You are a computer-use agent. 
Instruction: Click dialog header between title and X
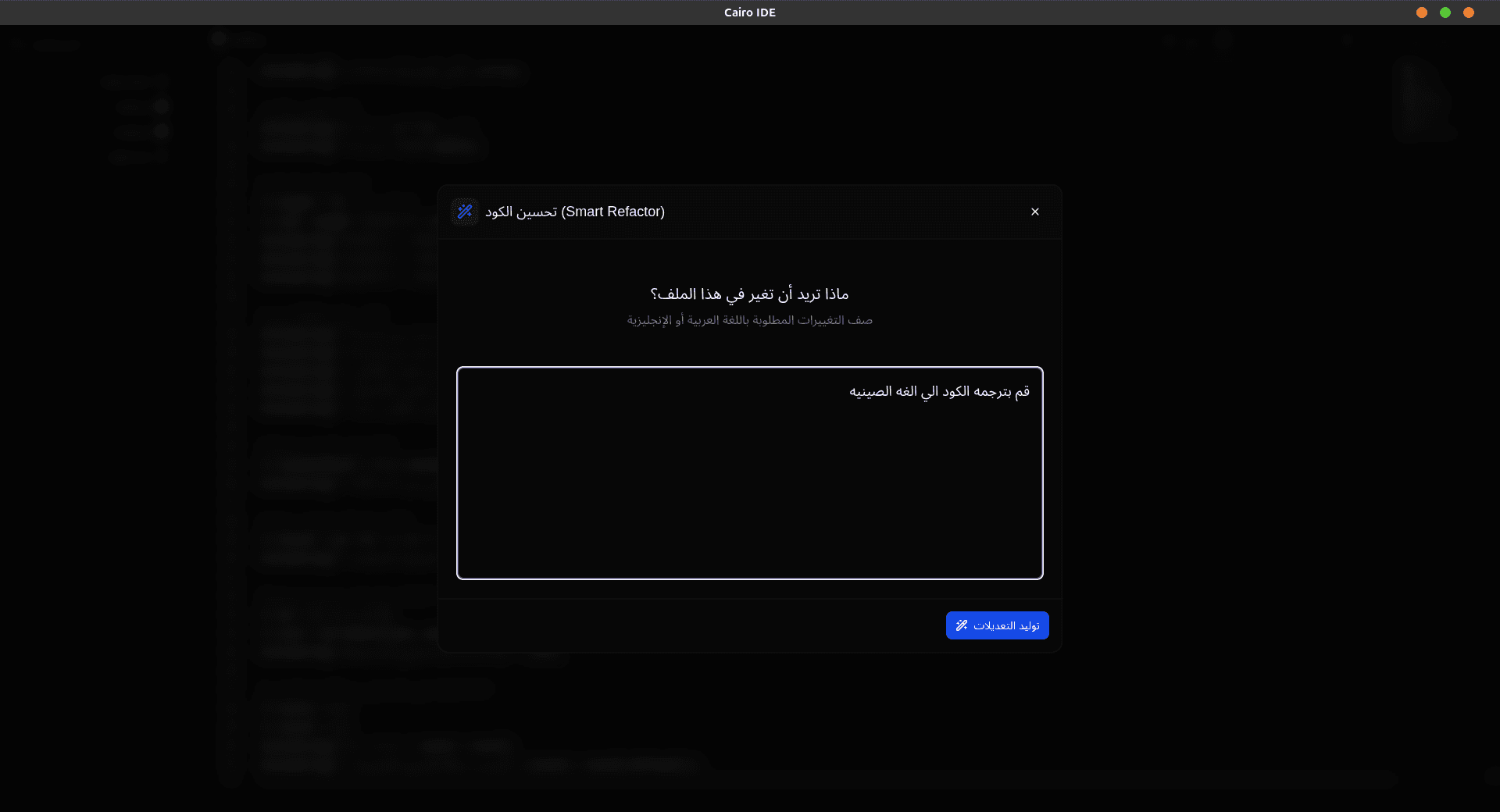click(x=844, y=212)
